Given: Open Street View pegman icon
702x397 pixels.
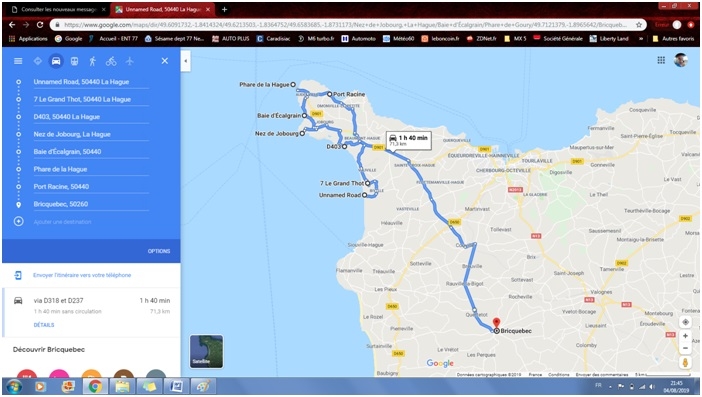Looking at the screenshot, I should (x=685, y=363).
